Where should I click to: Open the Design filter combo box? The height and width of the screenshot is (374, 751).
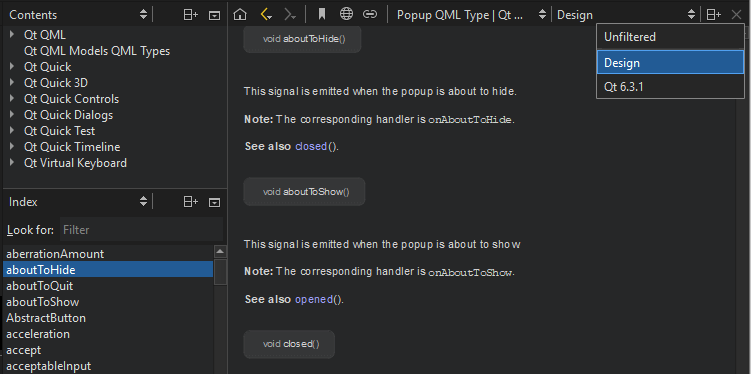pyautogui.click(x=626, y=15)
